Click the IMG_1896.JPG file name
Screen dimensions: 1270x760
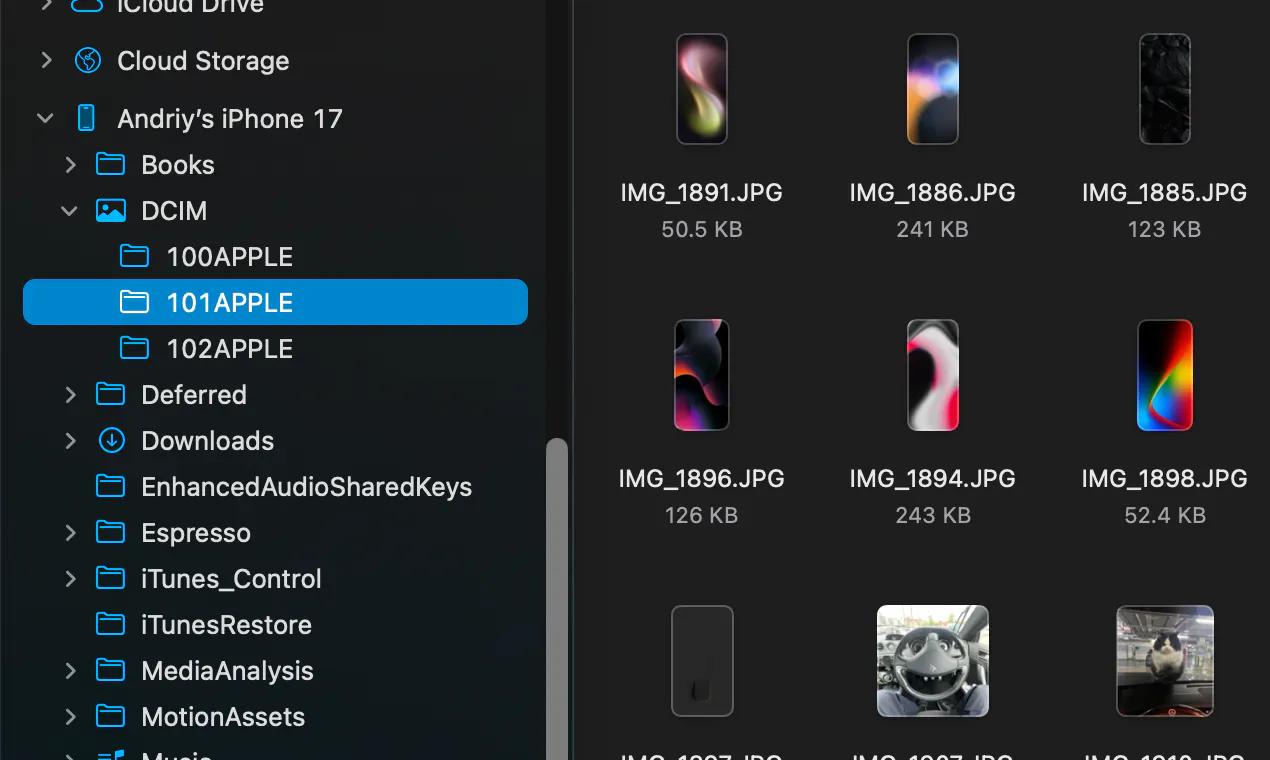pyautogui.click(x=702, y=479)
